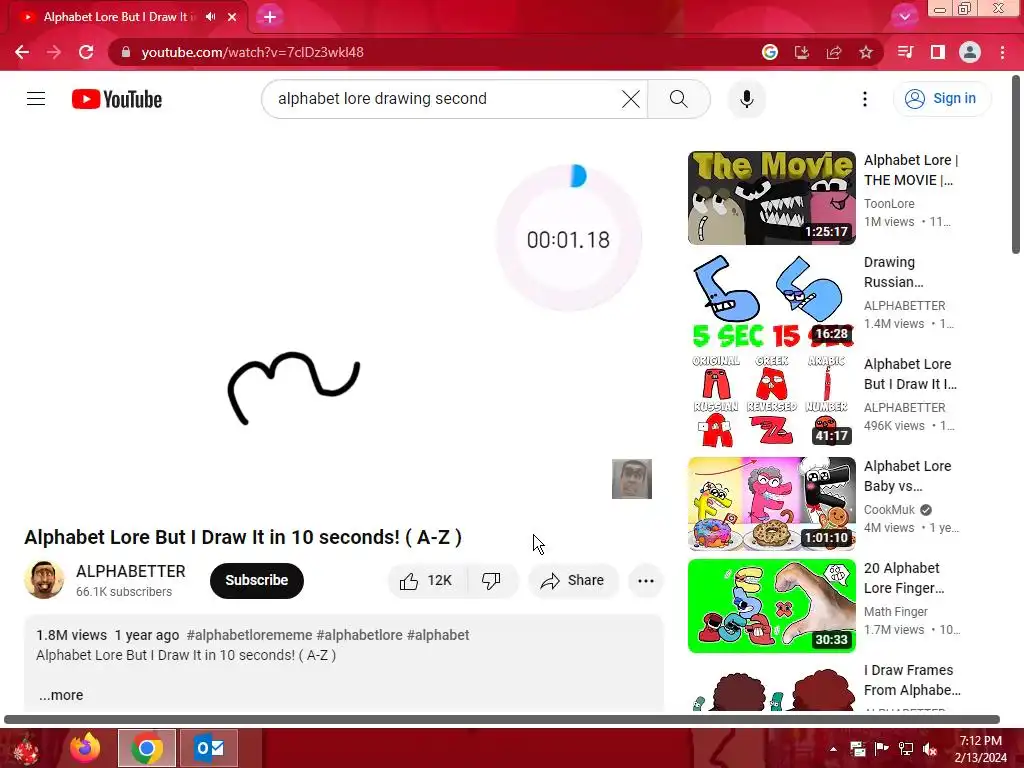The width and height of the screenshot is (1024, 768).
Task: Click the address bar URL
Action: 252,52
